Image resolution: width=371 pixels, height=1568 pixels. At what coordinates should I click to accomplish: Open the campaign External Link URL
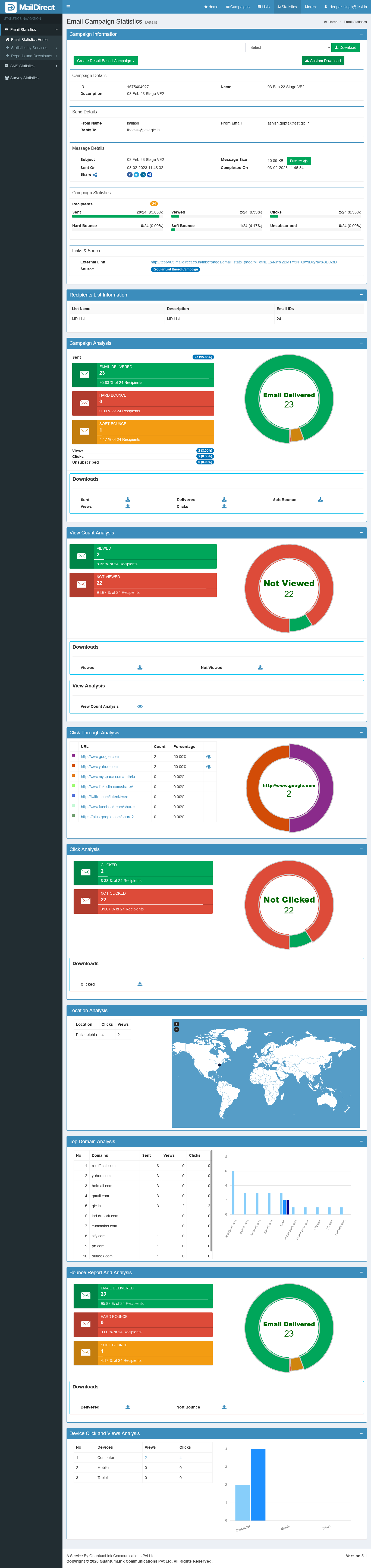click(243, 262)
